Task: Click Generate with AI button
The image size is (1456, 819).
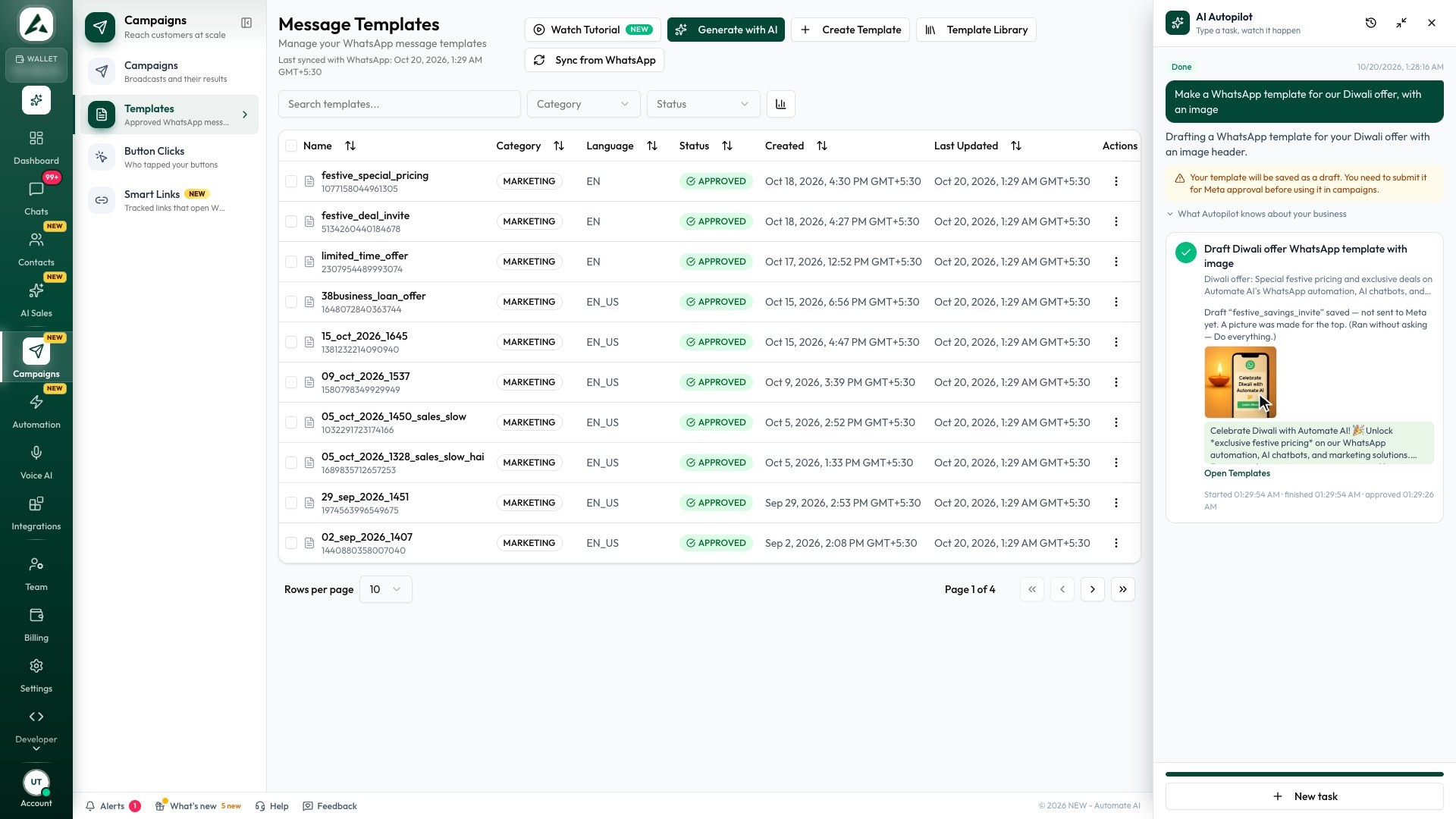Action: click(x=726, y=30)
